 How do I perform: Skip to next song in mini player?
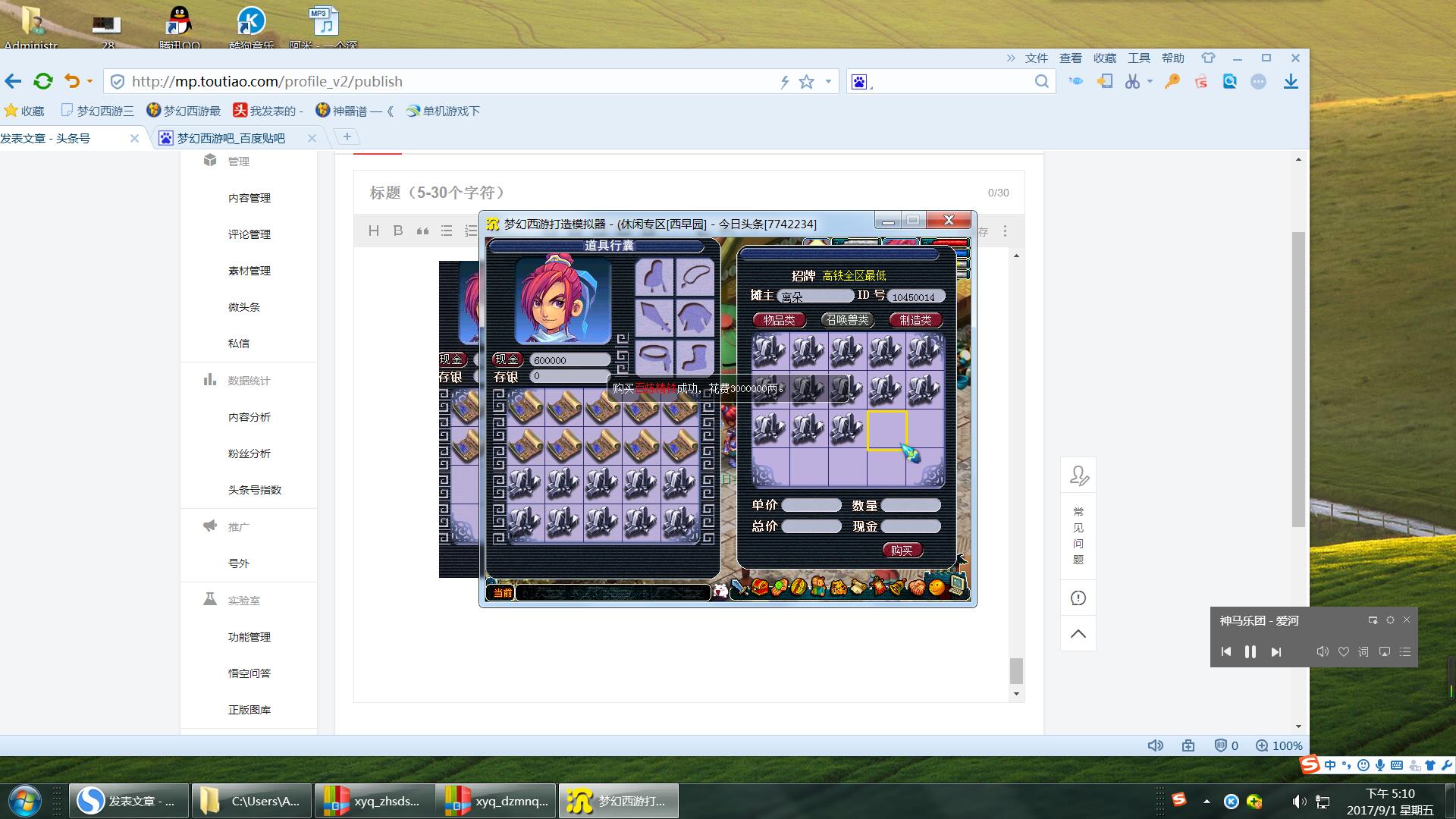pyautogui.click(x=1276, y=651)
